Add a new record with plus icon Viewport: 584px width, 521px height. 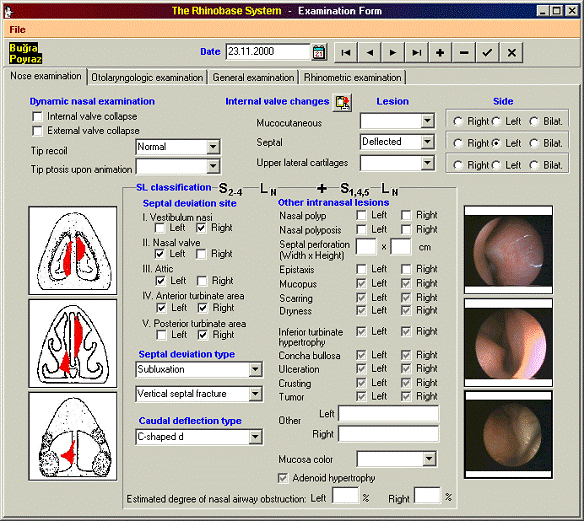(x=440, y=53)
